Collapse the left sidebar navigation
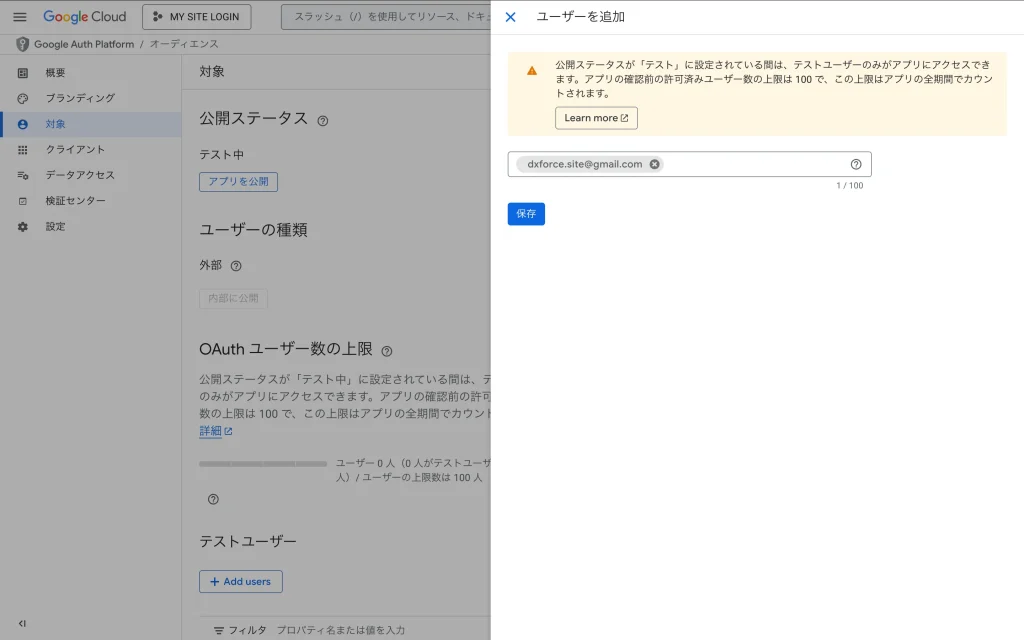 [22, 623]
